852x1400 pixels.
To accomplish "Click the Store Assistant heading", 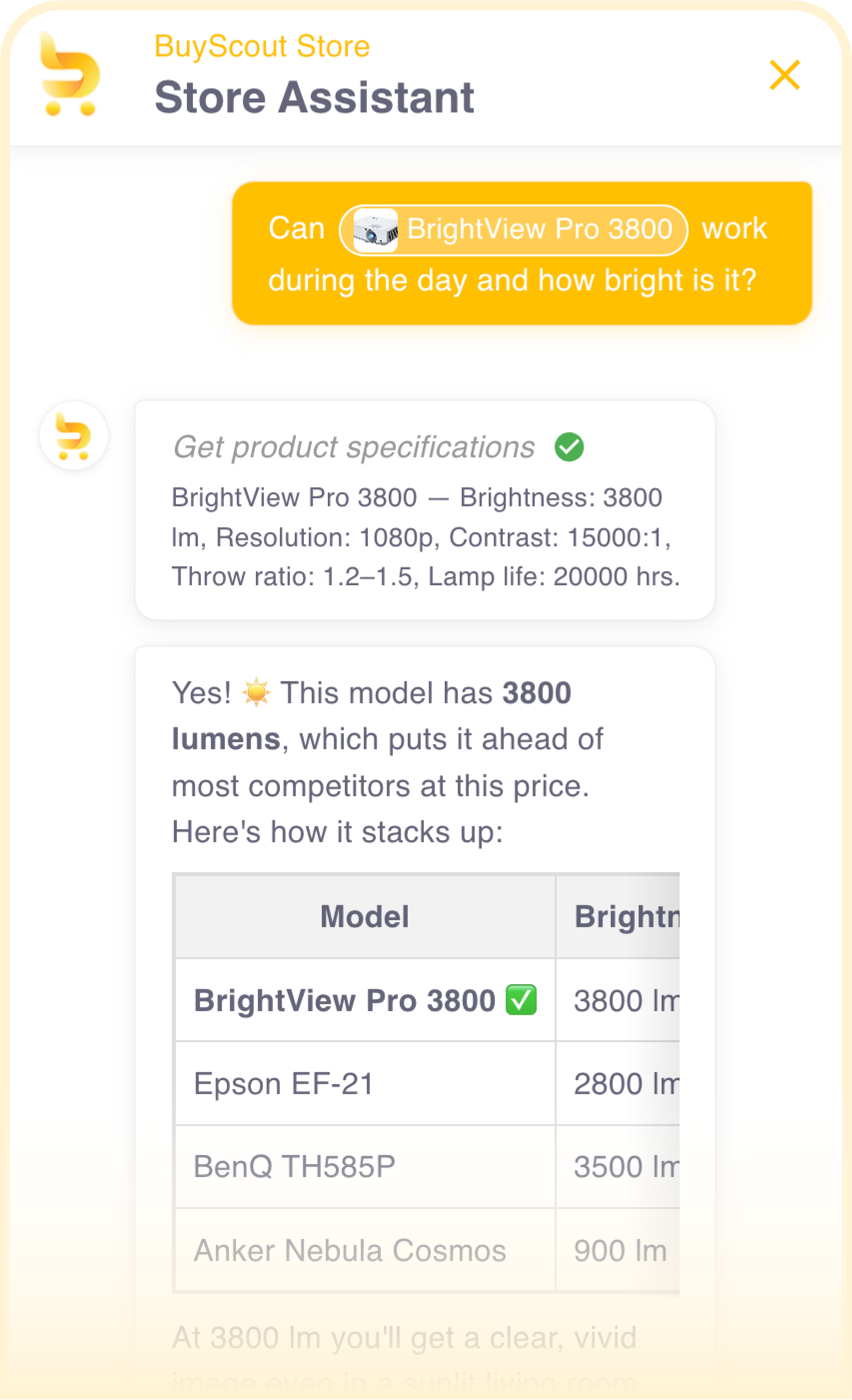I will click(315, 97).
